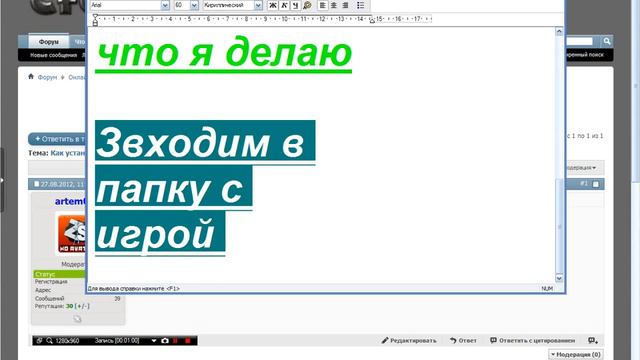
Task: Click in the forum search field
Action: click(579, 41)
